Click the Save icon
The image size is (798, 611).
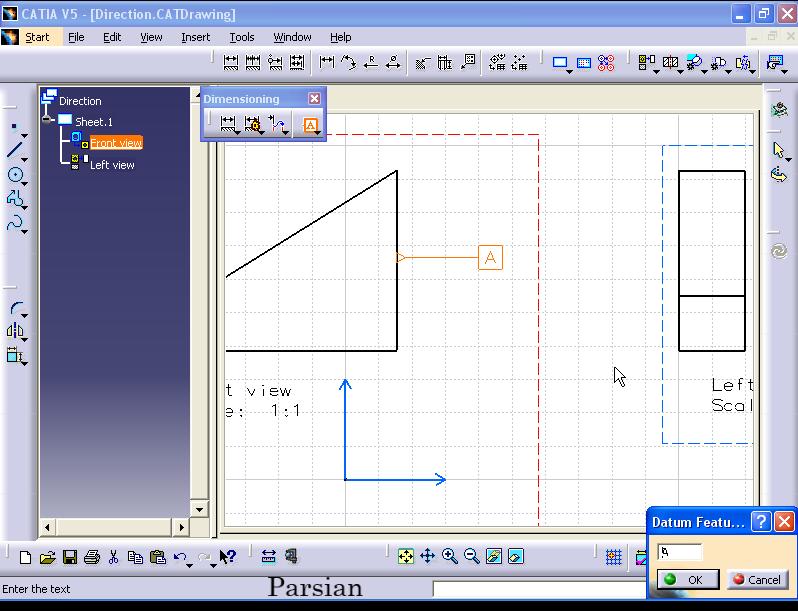point(70,558)
